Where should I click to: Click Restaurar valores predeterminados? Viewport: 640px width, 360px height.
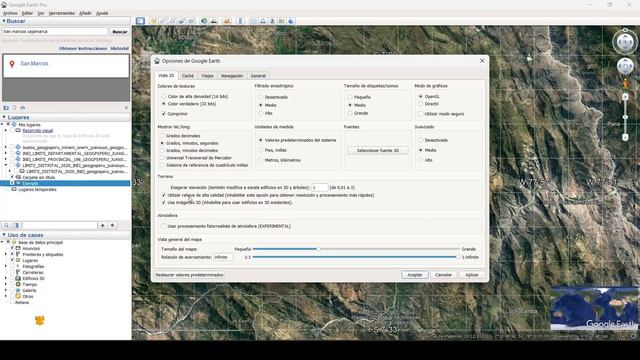189,275
